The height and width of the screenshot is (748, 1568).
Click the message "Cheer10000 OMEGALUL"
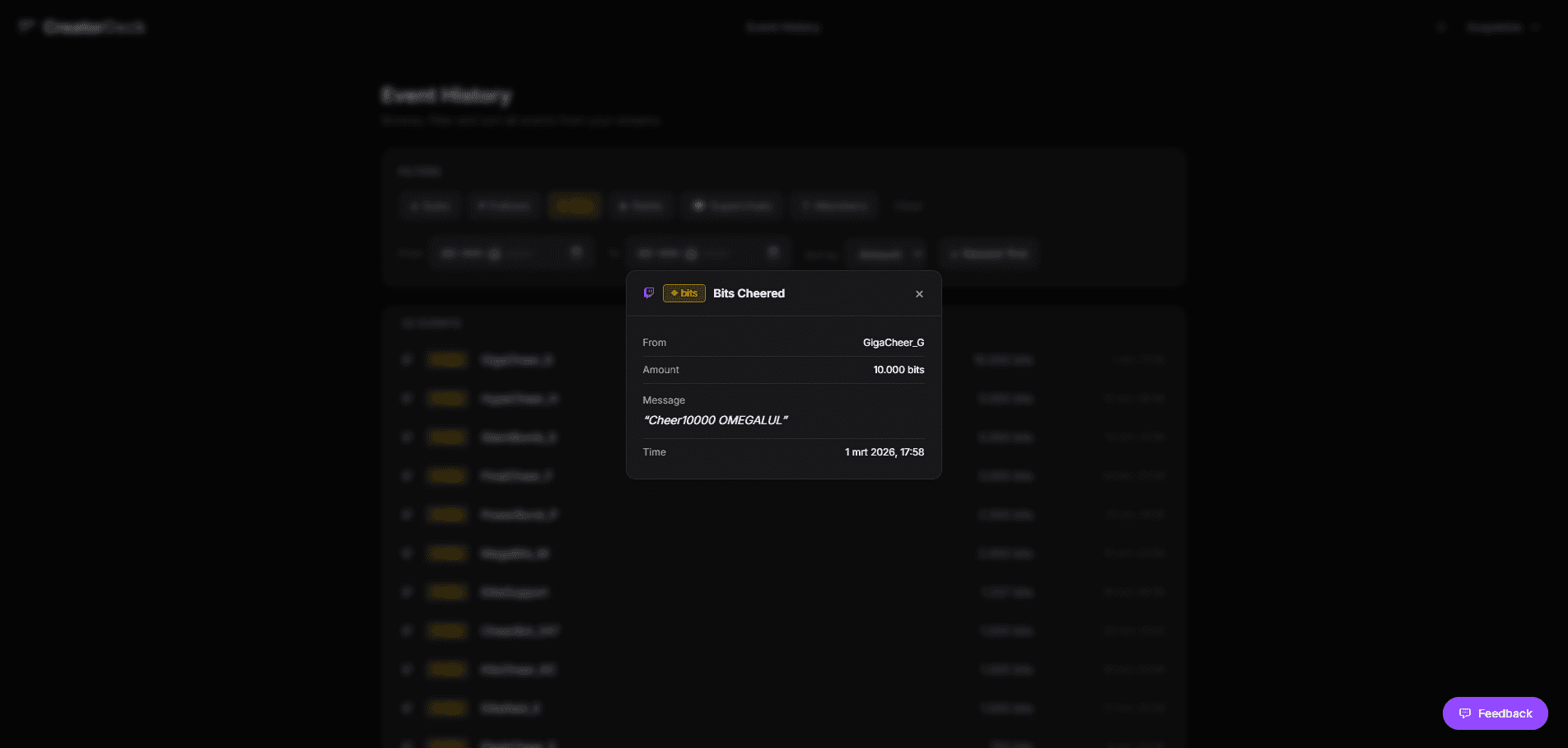(716, 420)
